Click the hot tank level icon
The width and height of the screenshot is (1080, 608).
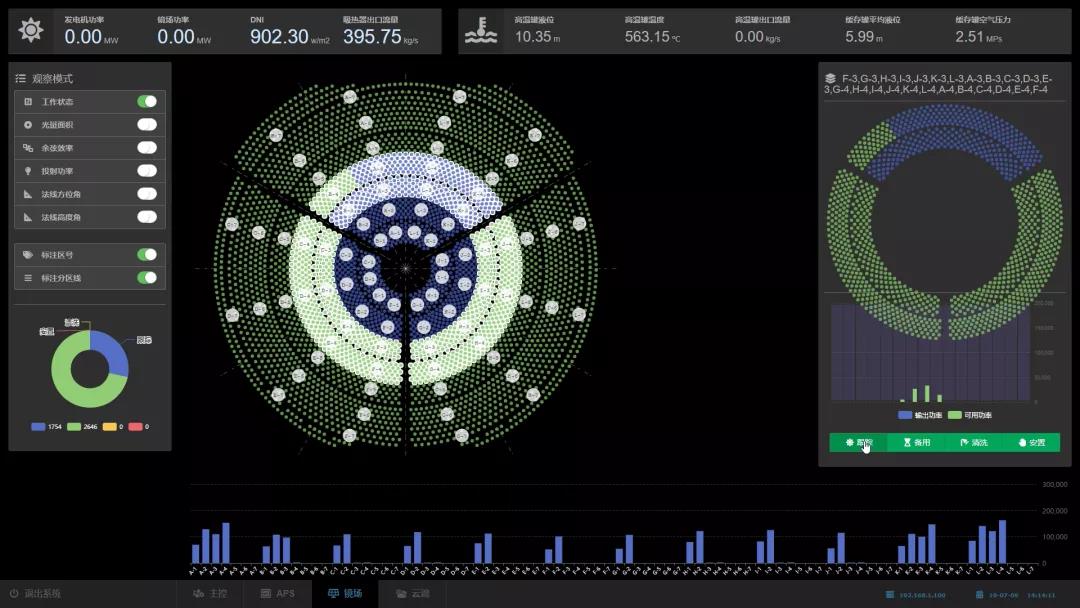pyautogui.click(x=481, y=31)
